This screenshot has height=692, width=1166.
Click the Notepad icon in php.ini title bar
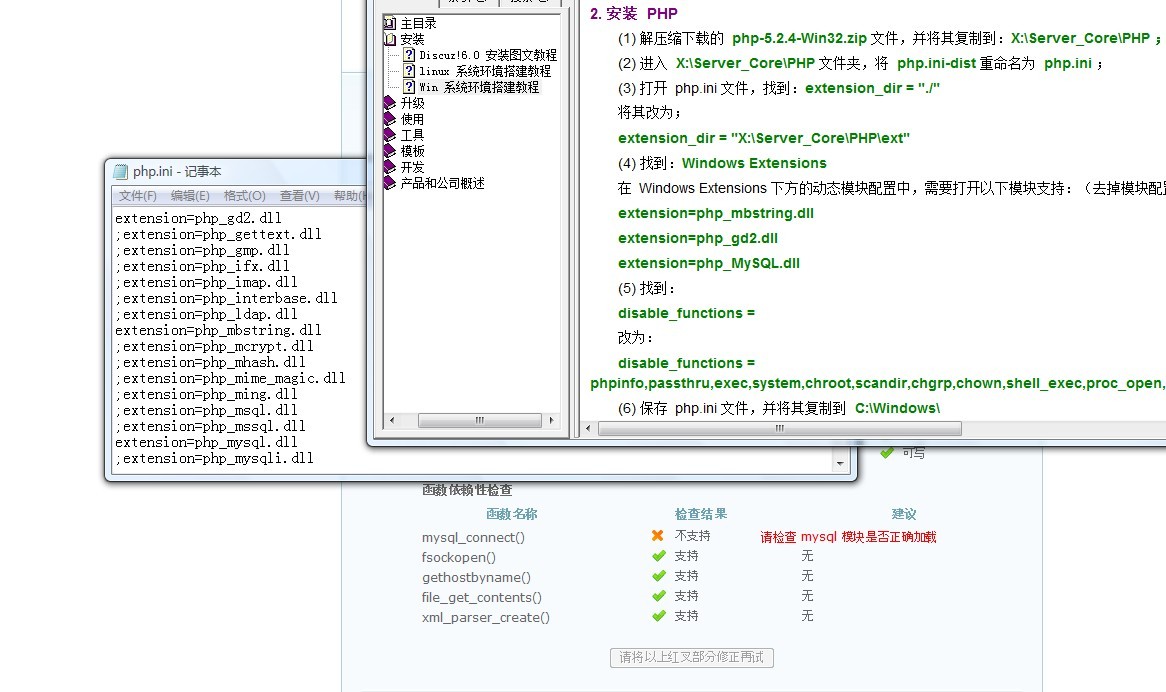(x=121, y=172)
